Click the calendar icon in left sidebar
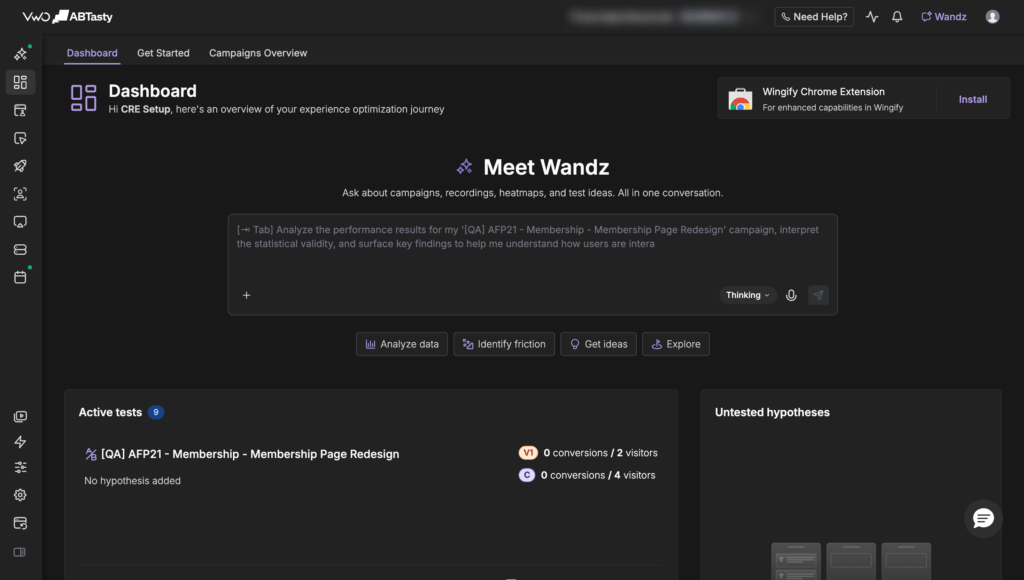The height and width of the screenshot is (580, 1024). click(20, 277)
